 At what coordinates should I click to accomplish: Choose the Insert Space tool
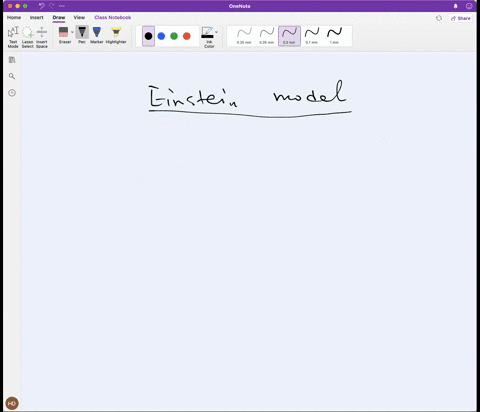(x=42, y=37)
